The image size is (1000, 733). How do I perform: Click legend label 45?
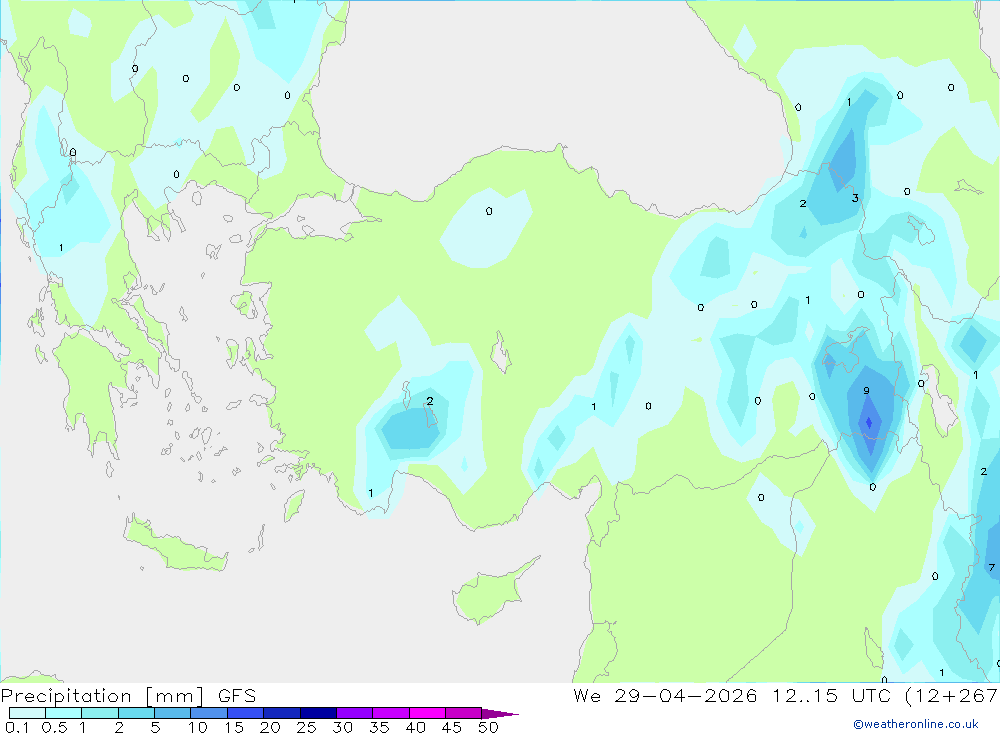(452, 727)
